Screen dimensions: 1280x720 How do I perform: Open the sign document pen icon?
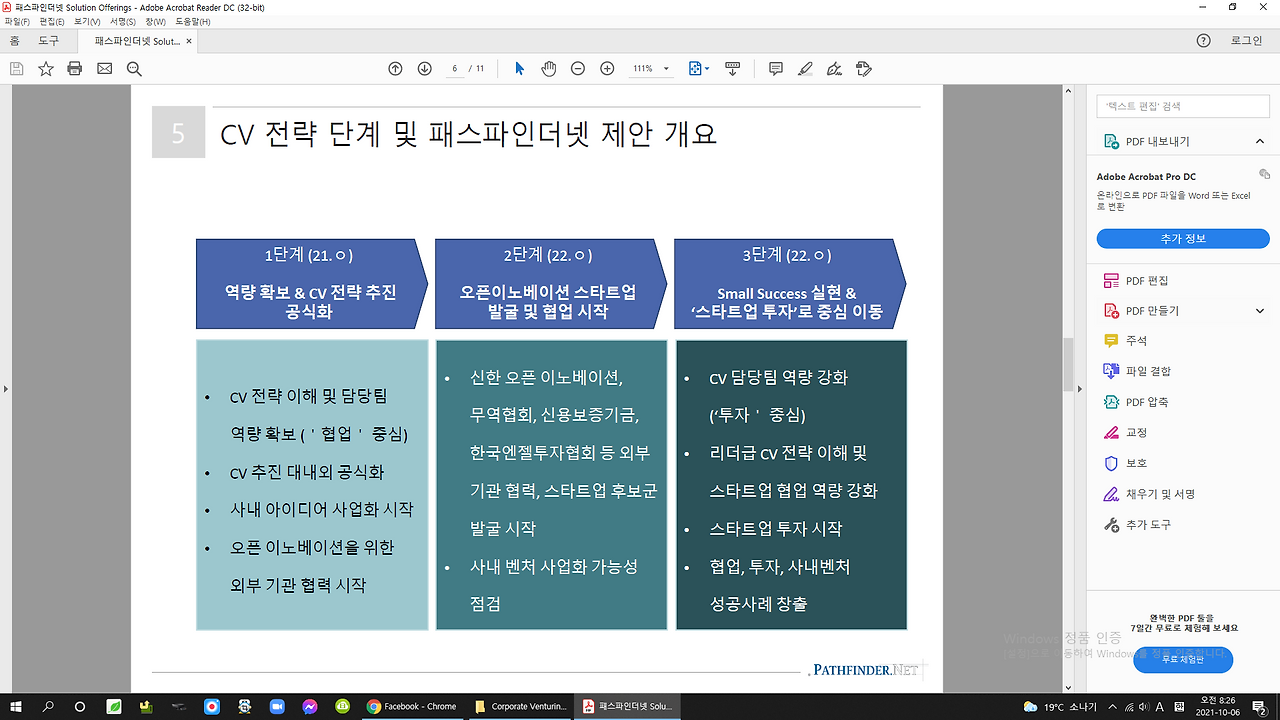(x=835, y=69)
